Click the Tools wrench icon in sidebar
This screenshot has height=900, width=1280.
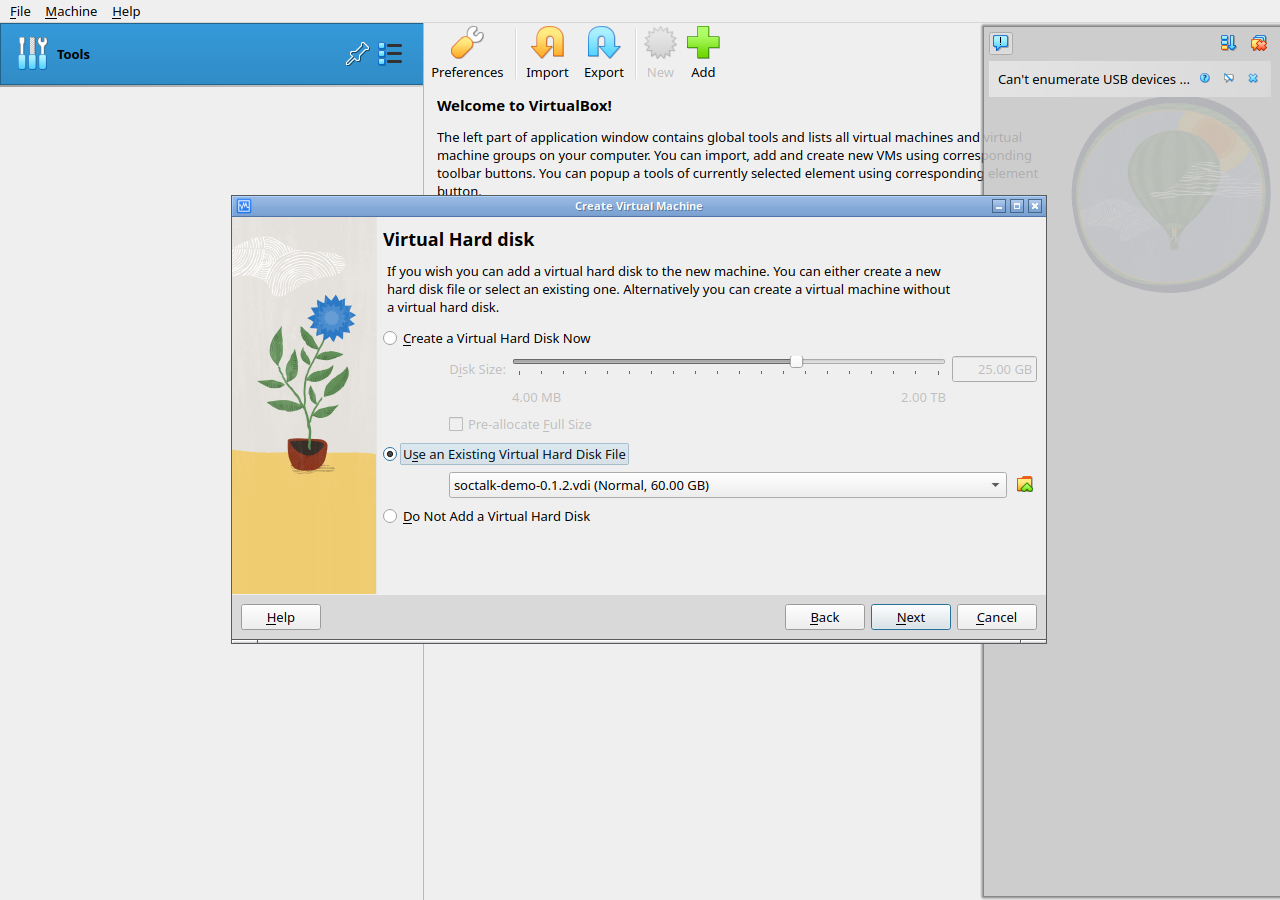[33, 54]
